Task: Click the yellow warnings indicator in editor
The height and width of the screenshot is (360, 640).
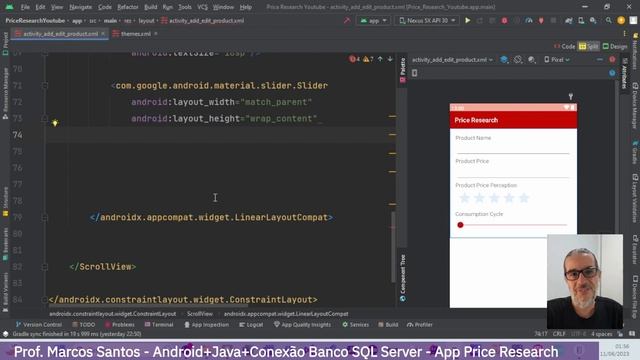Action: pyautogui.click(x=368, y=59)
